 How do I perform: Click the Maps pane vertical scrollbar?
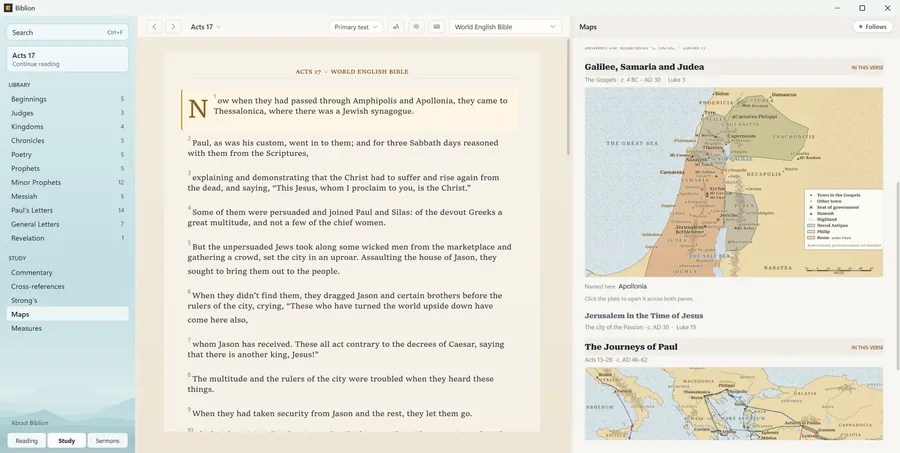[897, 276]
